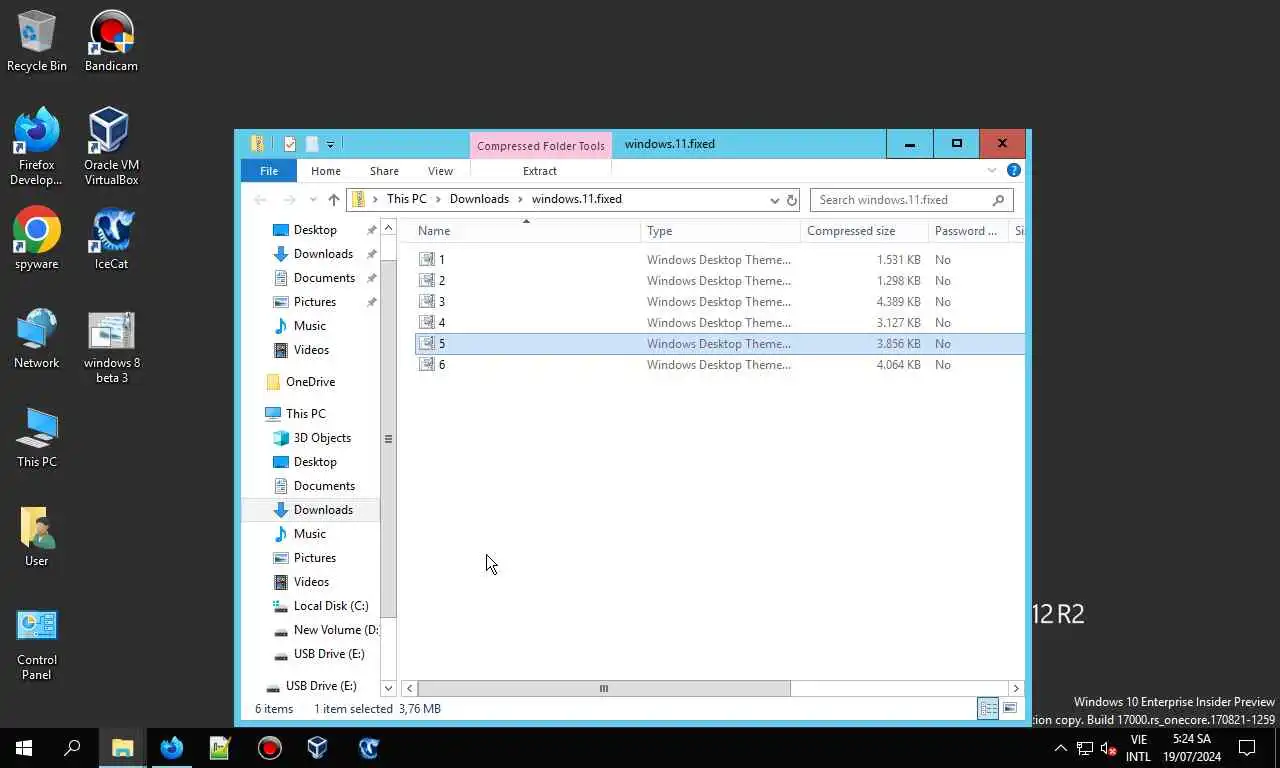The height and width of the screenshot is (768, 1280).
Task: Click the muted volume tray icon
Action: pyautogui.click(x=1108, y=748)
